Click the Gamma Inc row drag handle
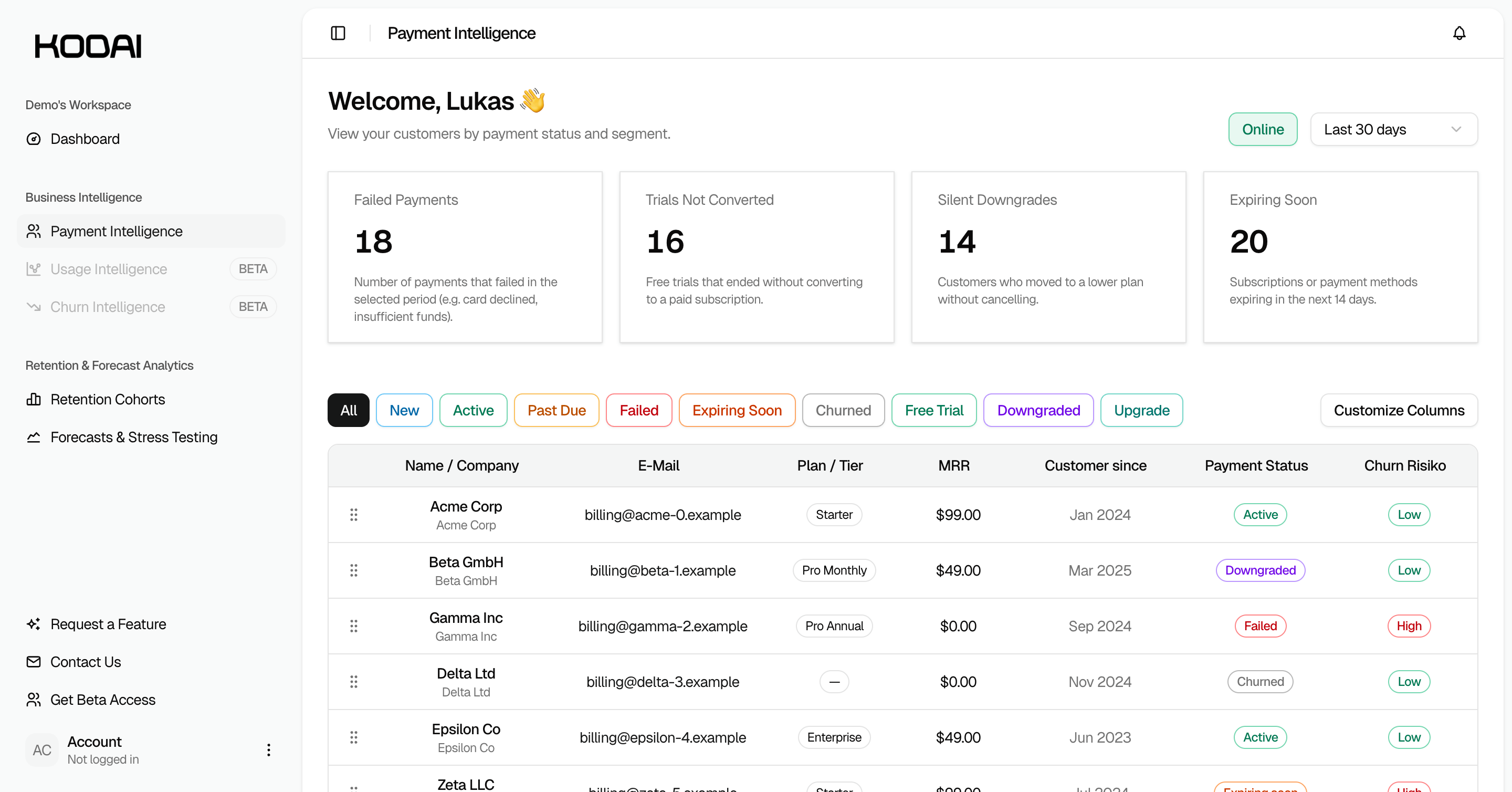1512x792 pixels. pyautogui.click(x=354, y=626)
